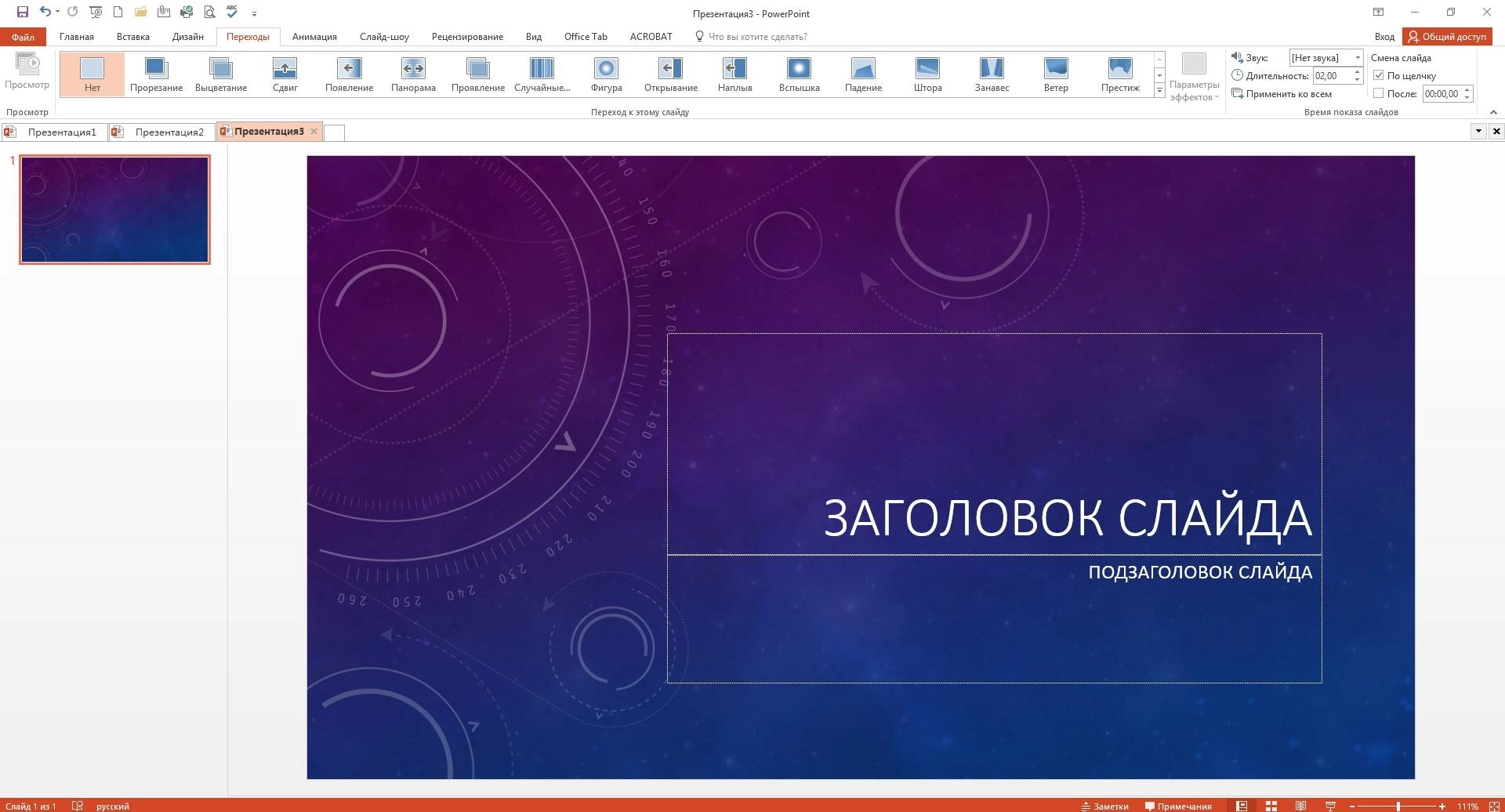Apply the Вспышка transition
Image resolution: width=1505 pixels, height=812 pixels.
tap(800, 74)
